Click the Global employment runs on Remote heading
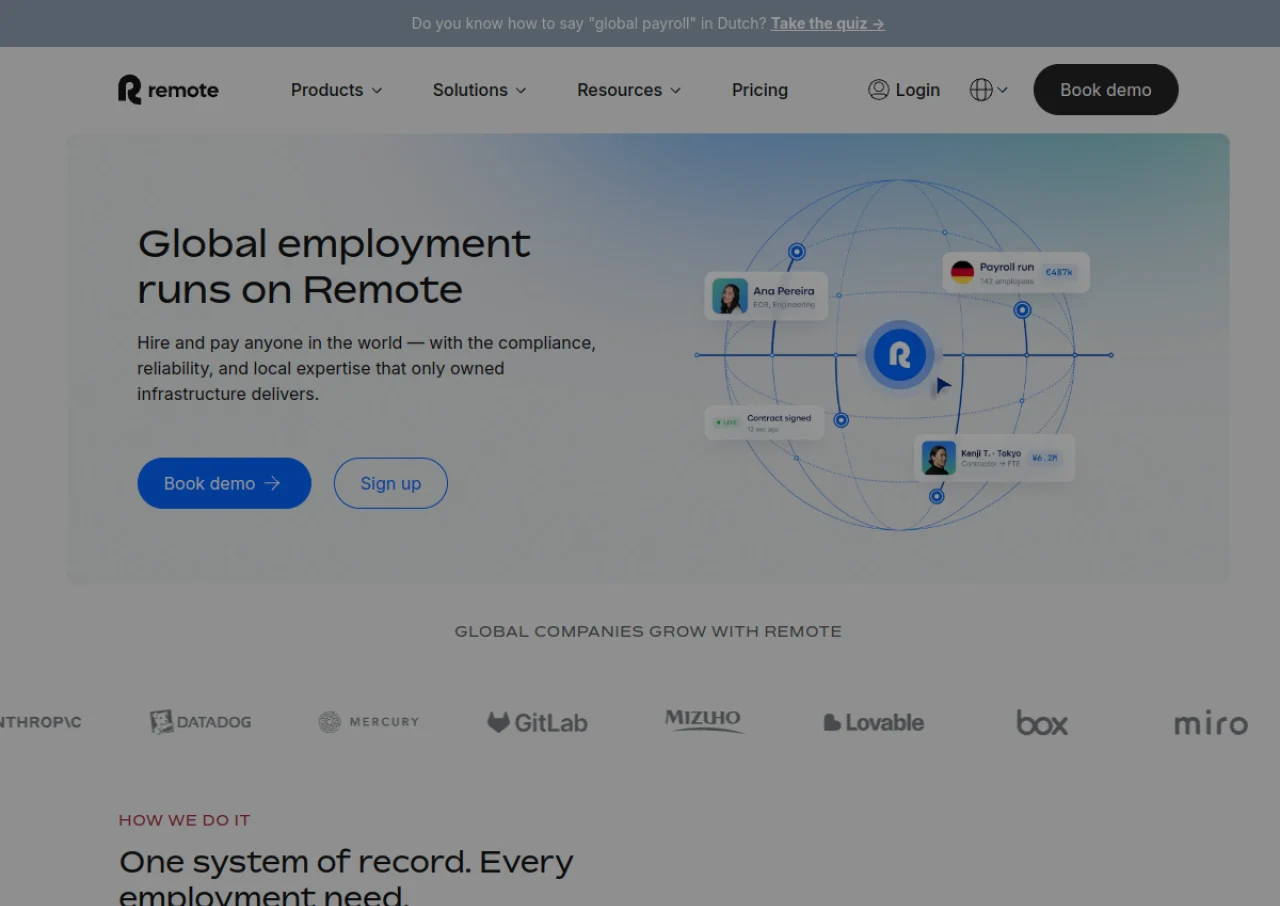The height and width of the screenshot is (906, 1280). pyautogui.click(x=334, y=266)
